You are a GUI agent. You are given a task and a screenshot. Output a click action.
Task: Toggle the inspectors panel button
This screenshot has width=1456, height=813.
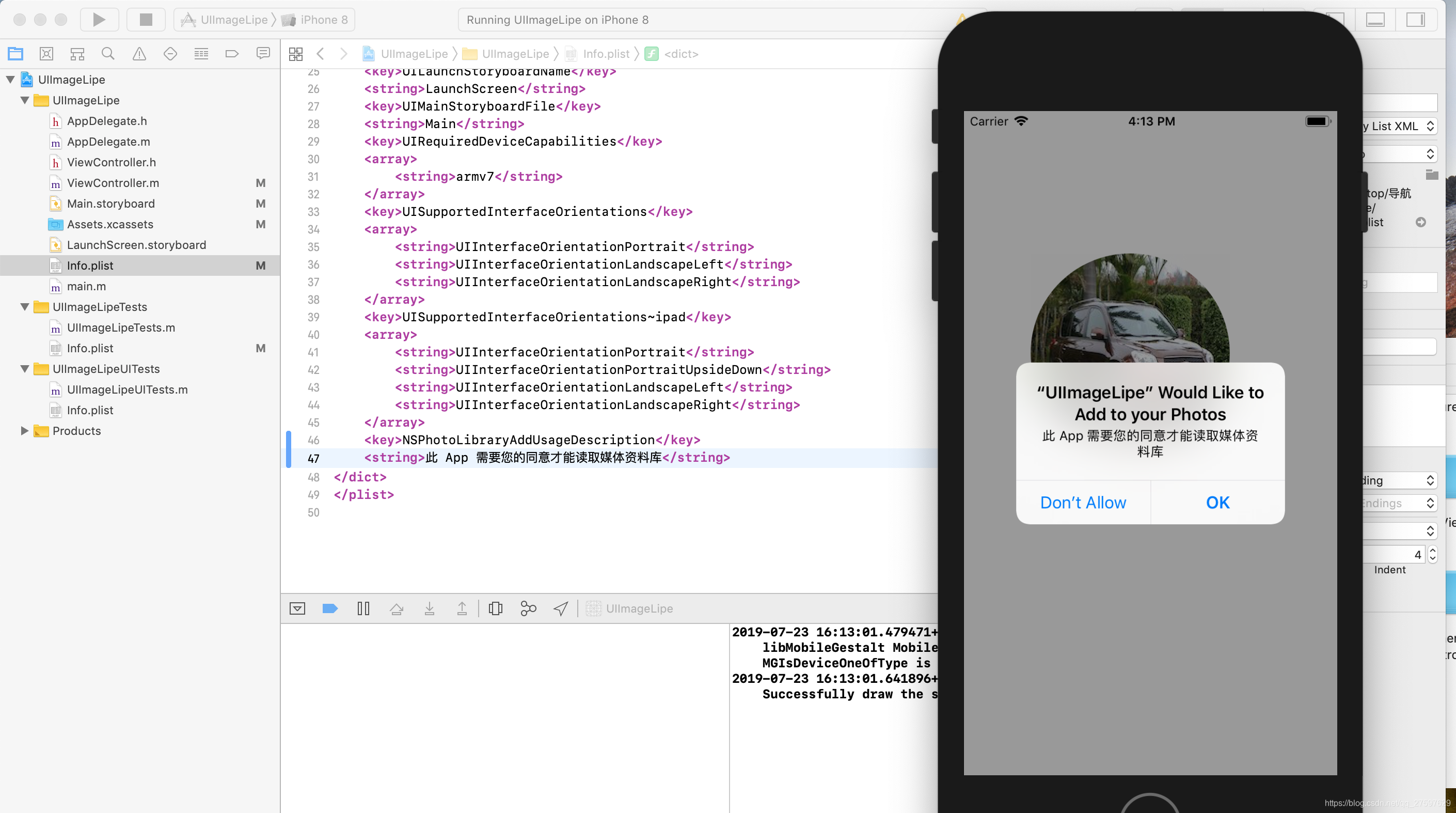pyautogui.click(x=1415, y=20)
